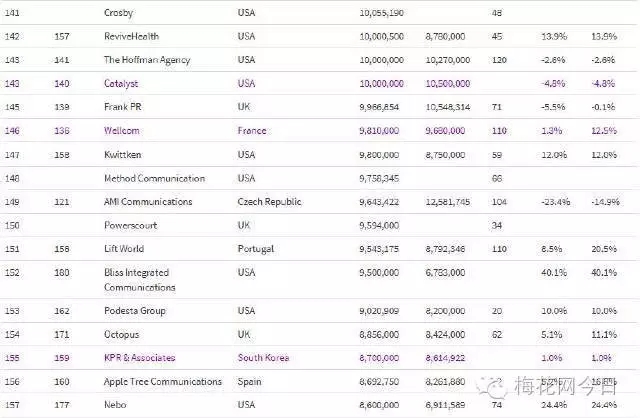This screenshot has height=418, width=640.
Task: Select the Octopus agency name
Action: tap(123, 334)
